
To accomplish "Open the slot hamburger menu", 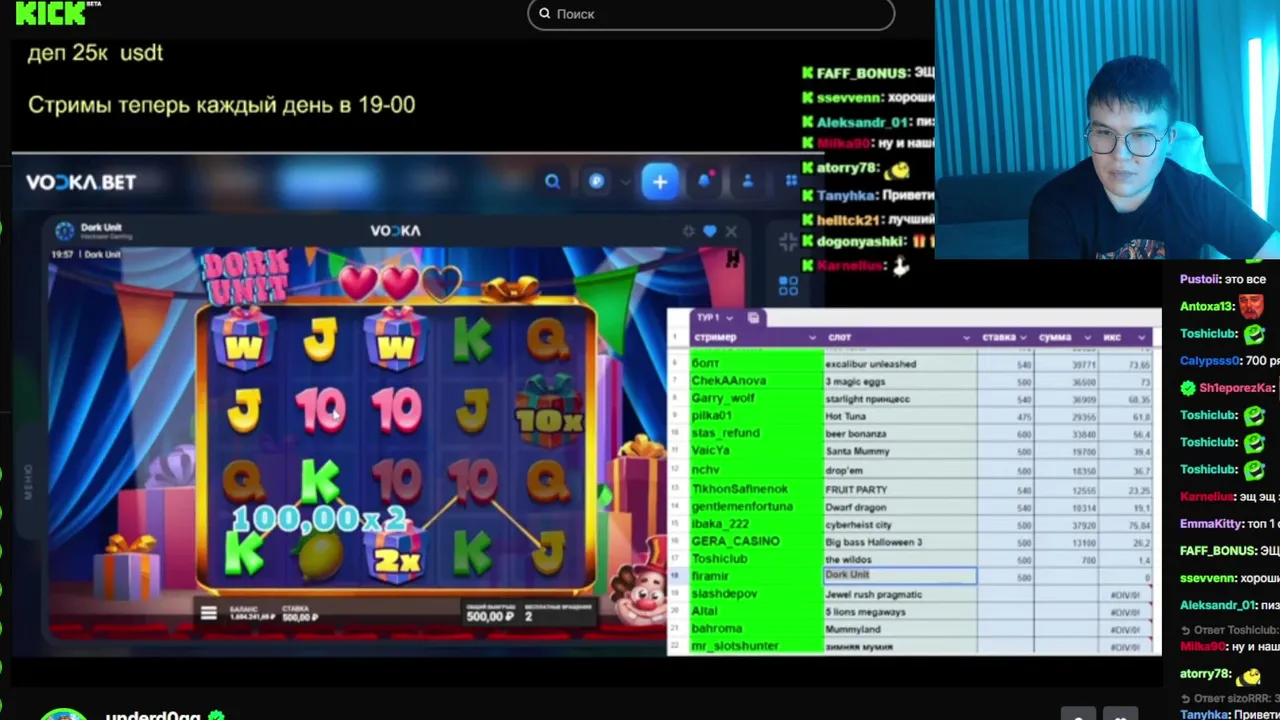I will pos(208,613).
